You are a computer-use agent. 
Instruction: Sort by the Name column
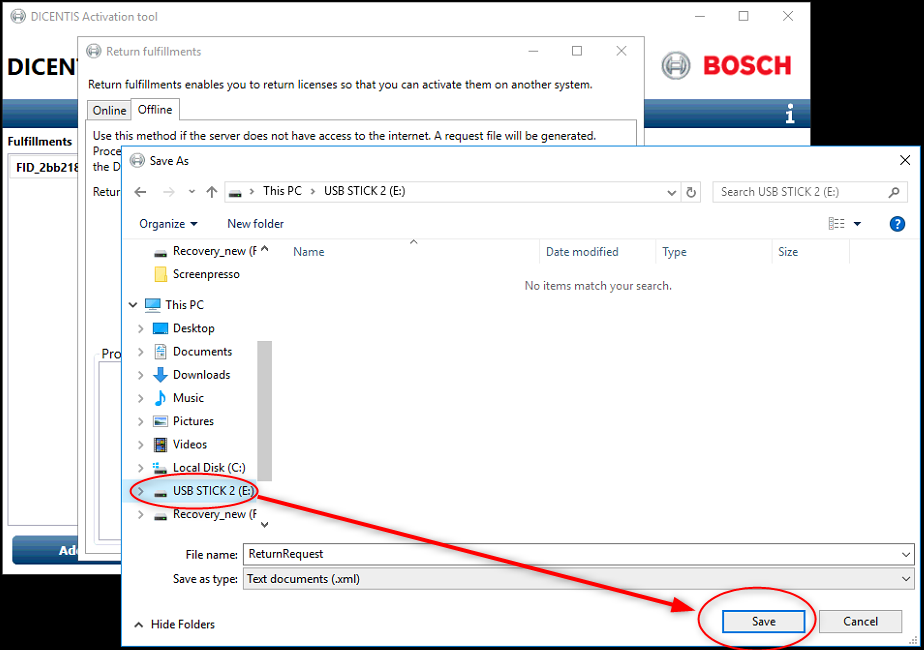(309, 252)
